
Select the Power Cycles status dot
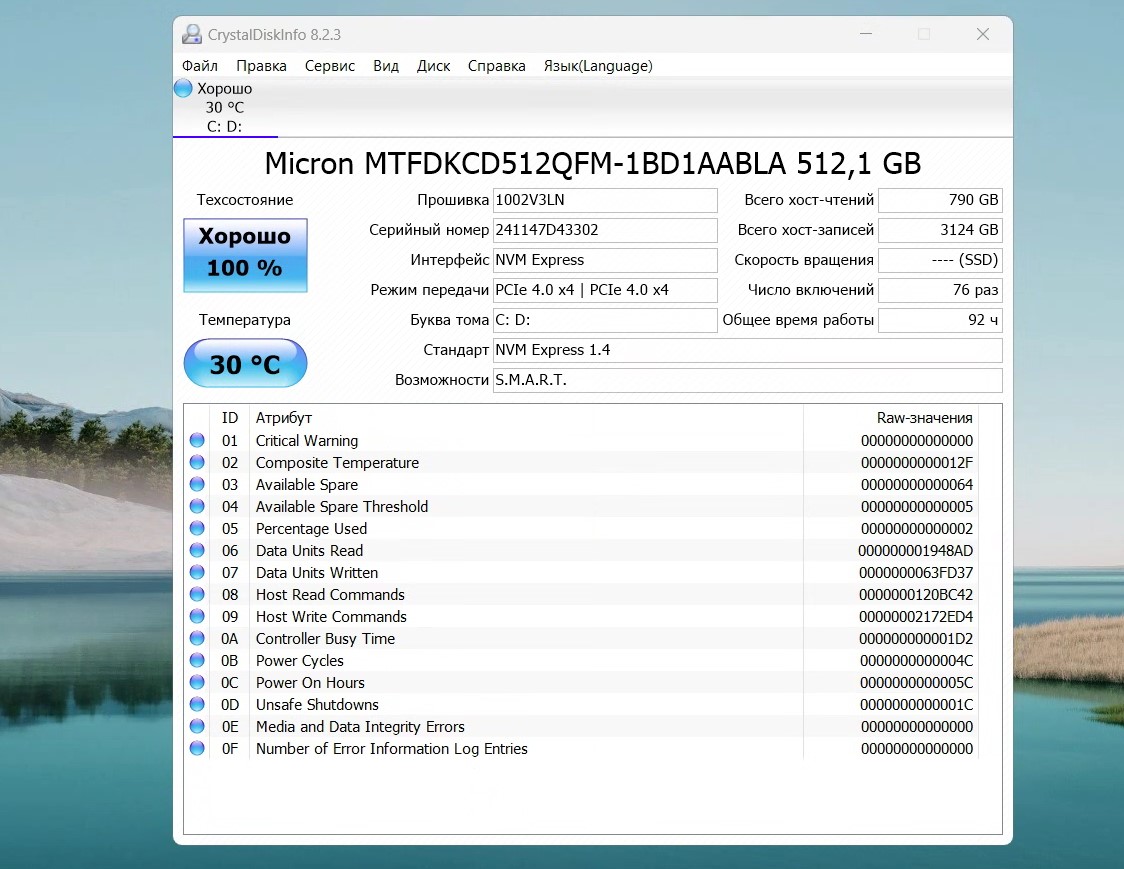196,660
